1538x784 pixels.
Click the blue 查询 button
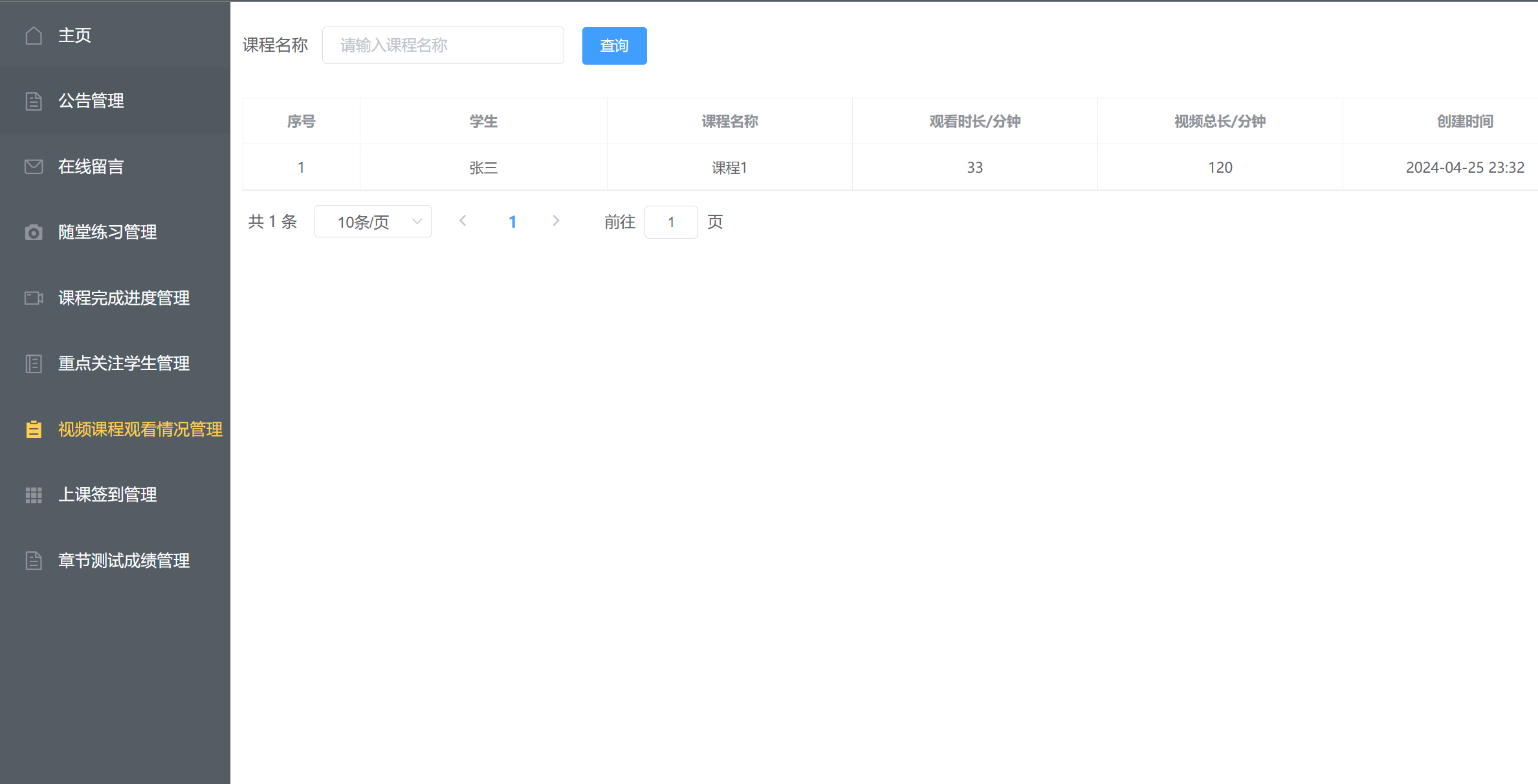click(614, 46)
